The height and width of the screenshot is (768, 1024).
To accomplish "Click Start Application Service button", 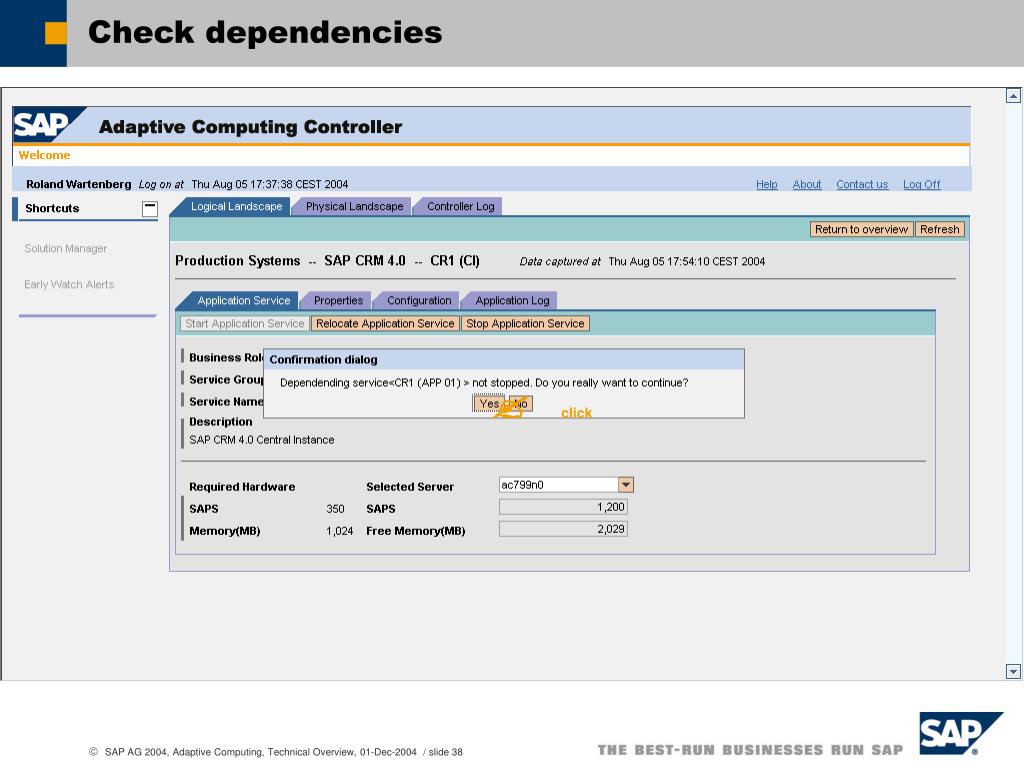I will 244,323.
